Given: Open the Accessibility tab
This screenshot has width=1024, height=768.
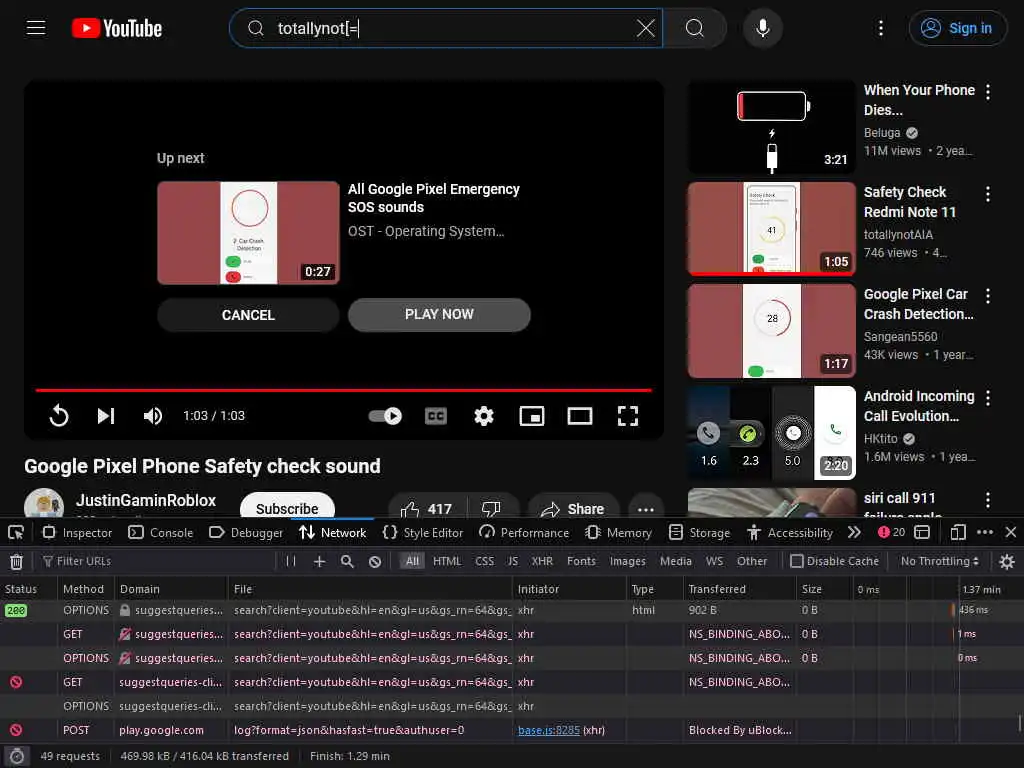Looking at the screenshot, I should point(790,532).
